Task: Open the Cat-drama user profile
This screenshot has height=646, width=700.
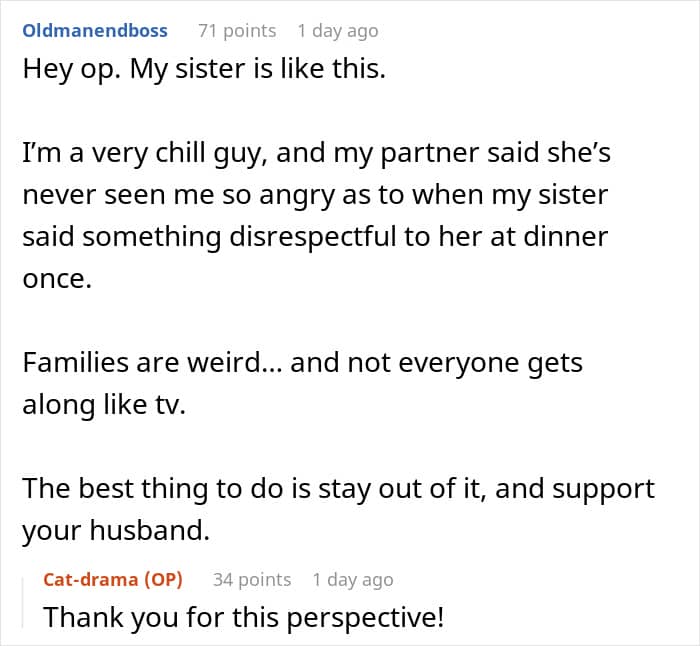Action: (91, 579)
